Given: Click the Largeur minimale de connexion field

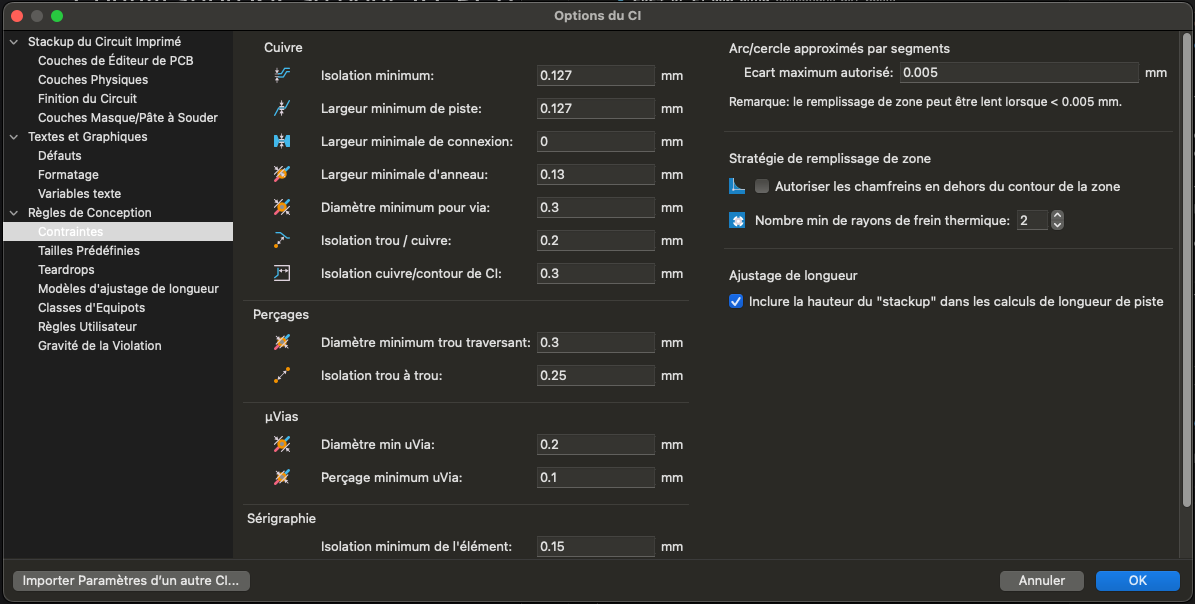Looking at the screenshot, I should click(595, 142).
